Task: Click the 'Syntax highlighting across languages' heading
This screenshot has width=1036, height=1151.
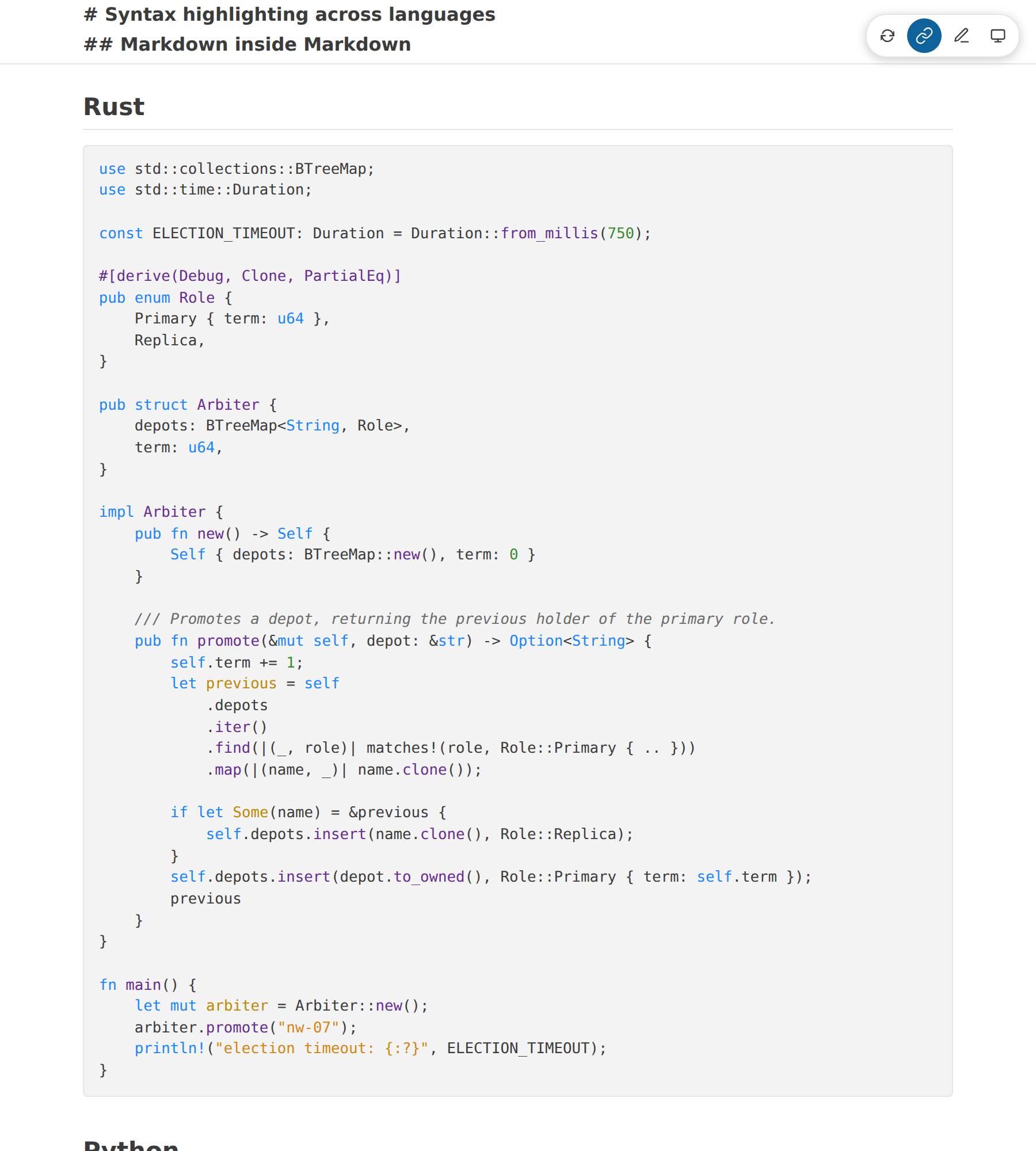Action: click(x=290, y=14)
